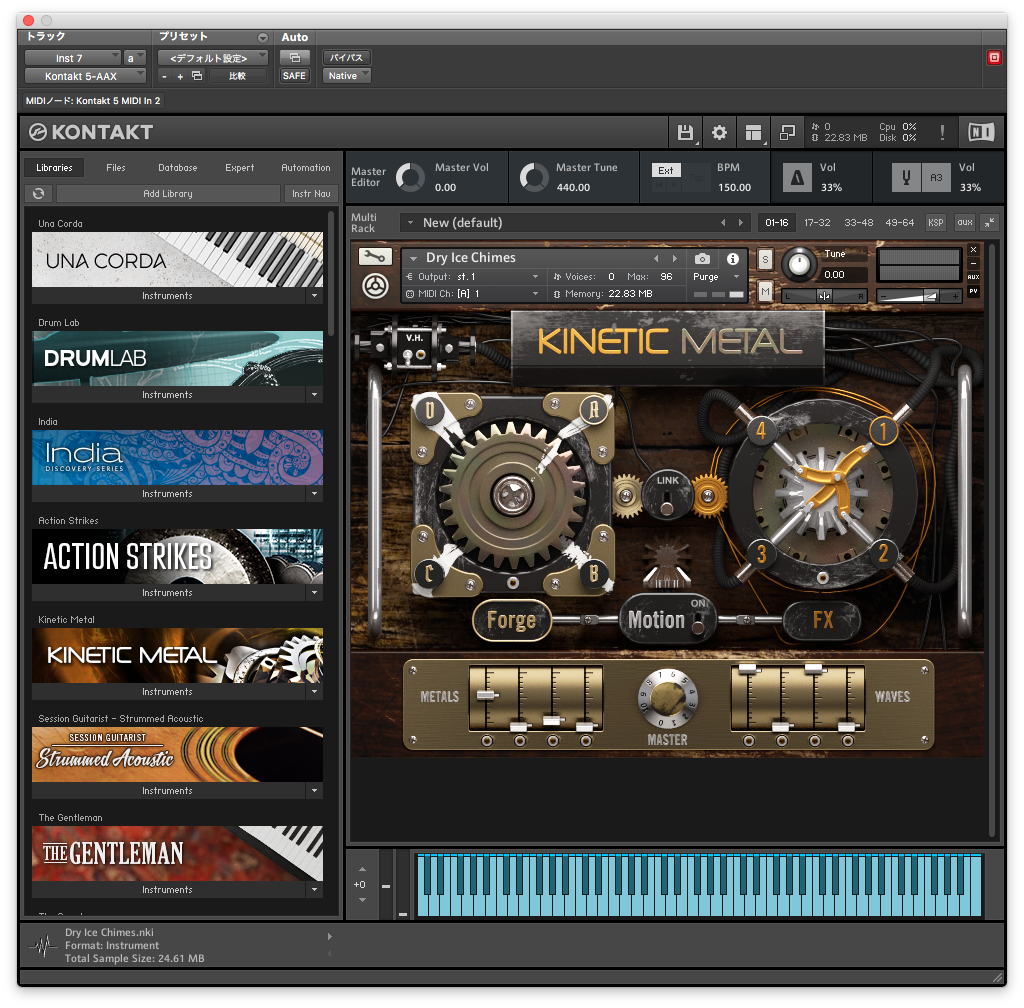Click node 4 on the Motion wheel

point(761,431)
